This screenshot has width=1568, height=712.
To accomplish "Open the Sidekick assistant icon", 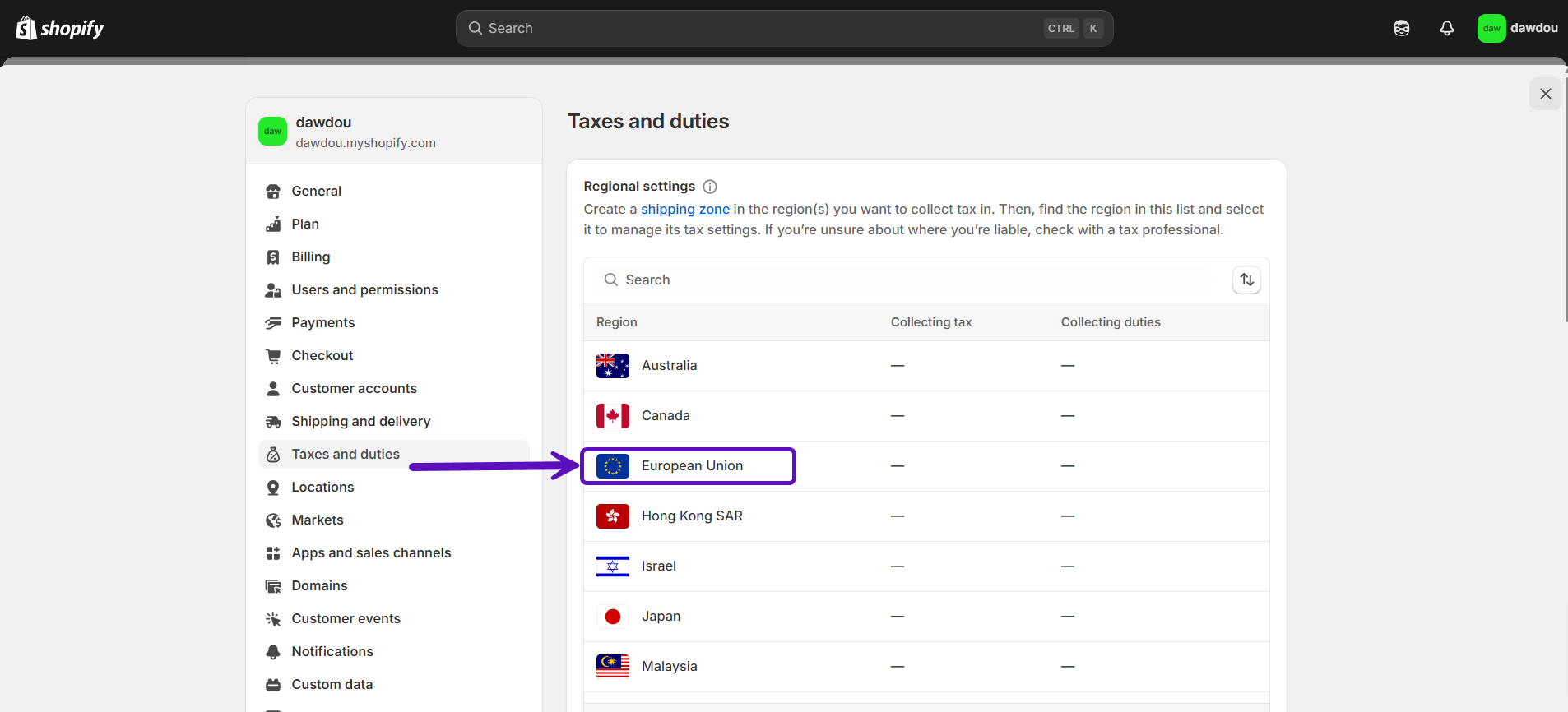I will click(1401, 28).
